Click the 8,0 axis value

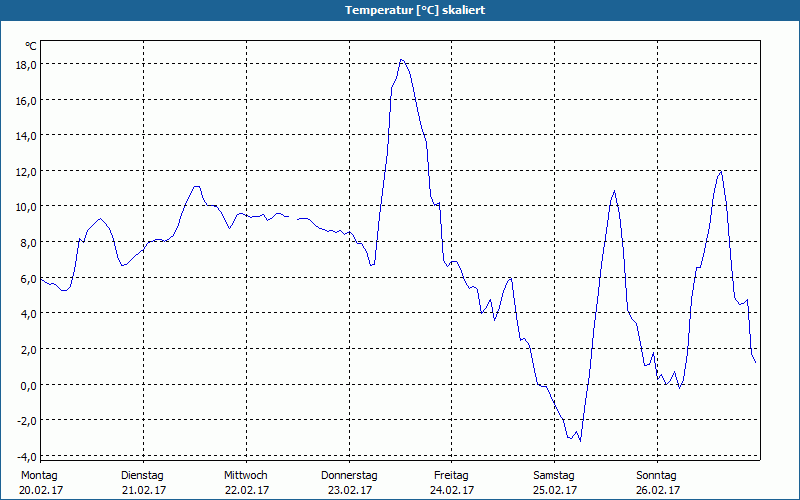[29, 243]
